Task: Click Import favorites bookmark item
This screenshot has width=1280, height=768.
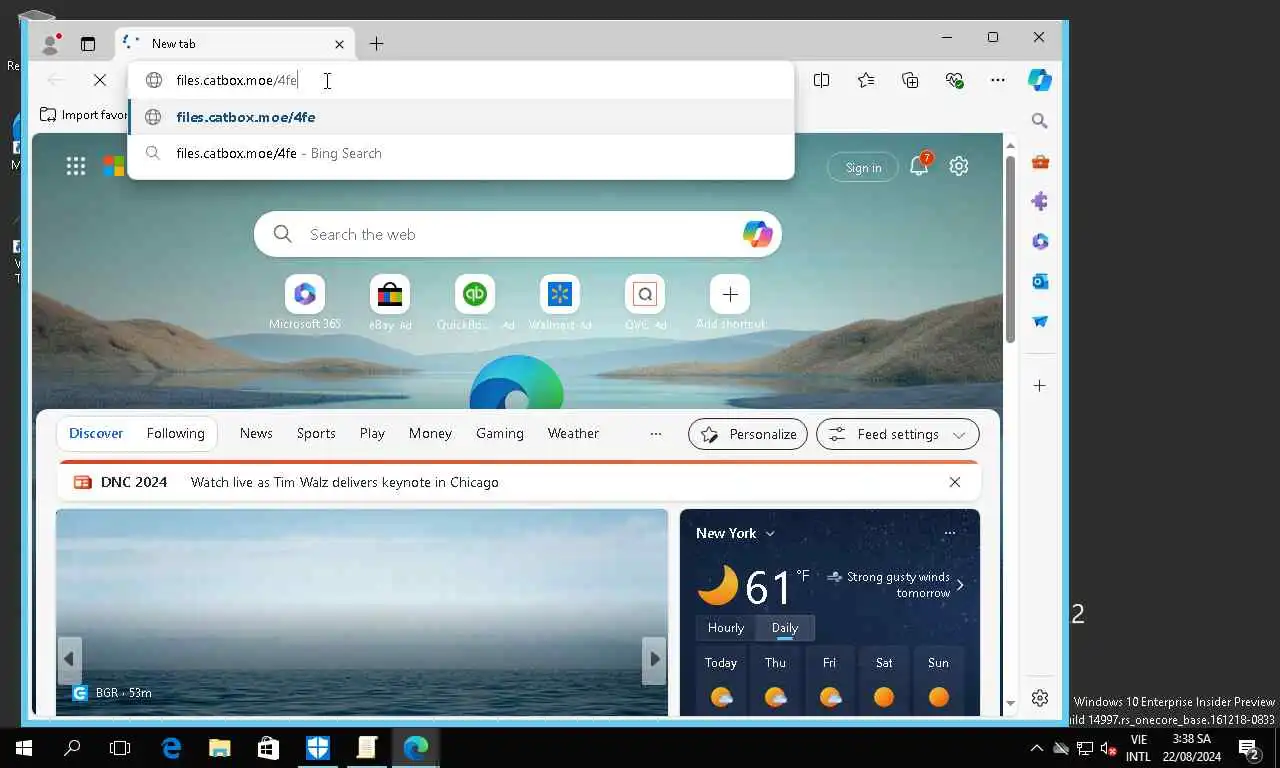Action: 83,115
